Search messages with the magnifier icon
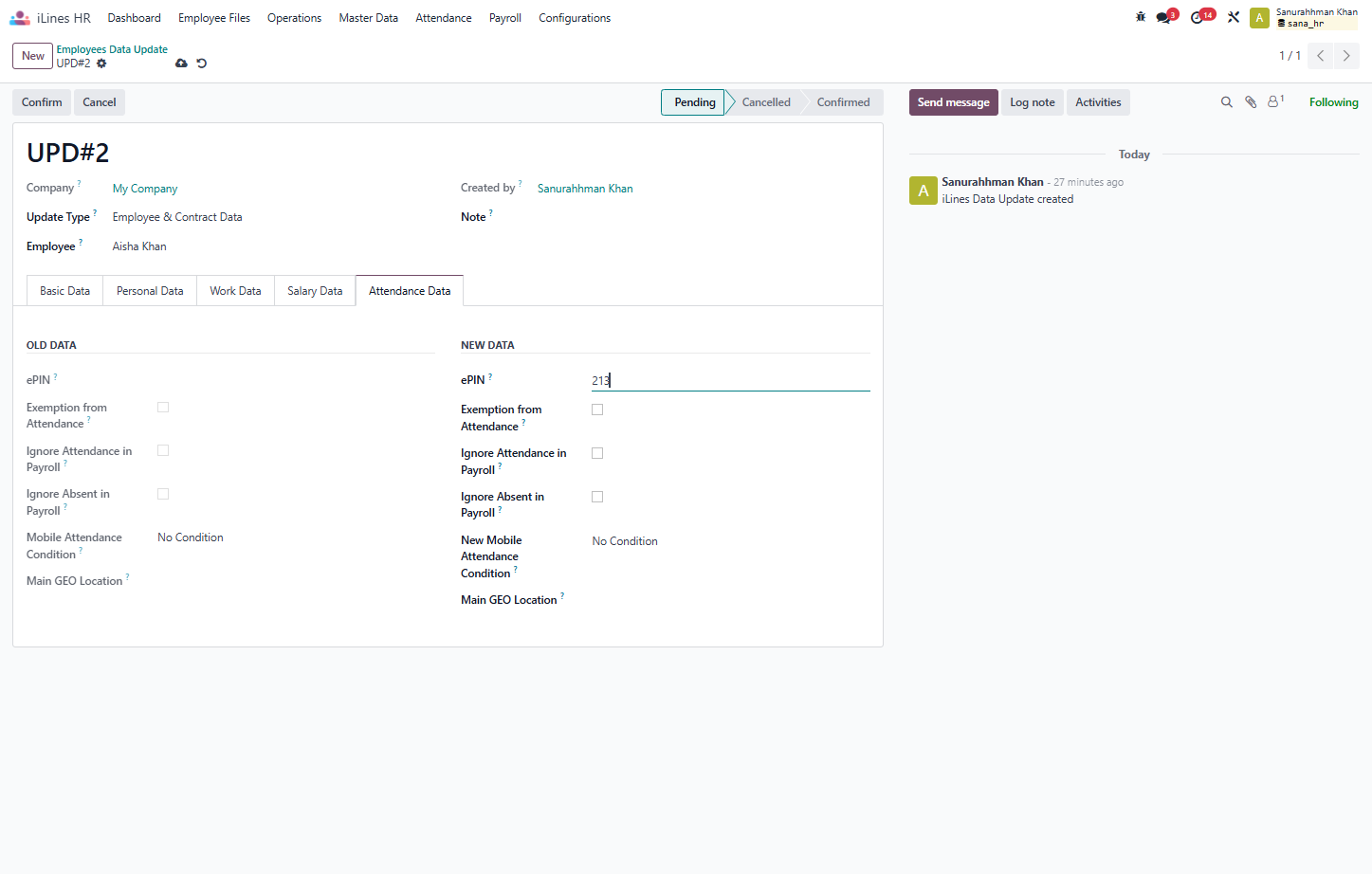Viewport: 1372px width, 874px height. [x=1226, y=102]
